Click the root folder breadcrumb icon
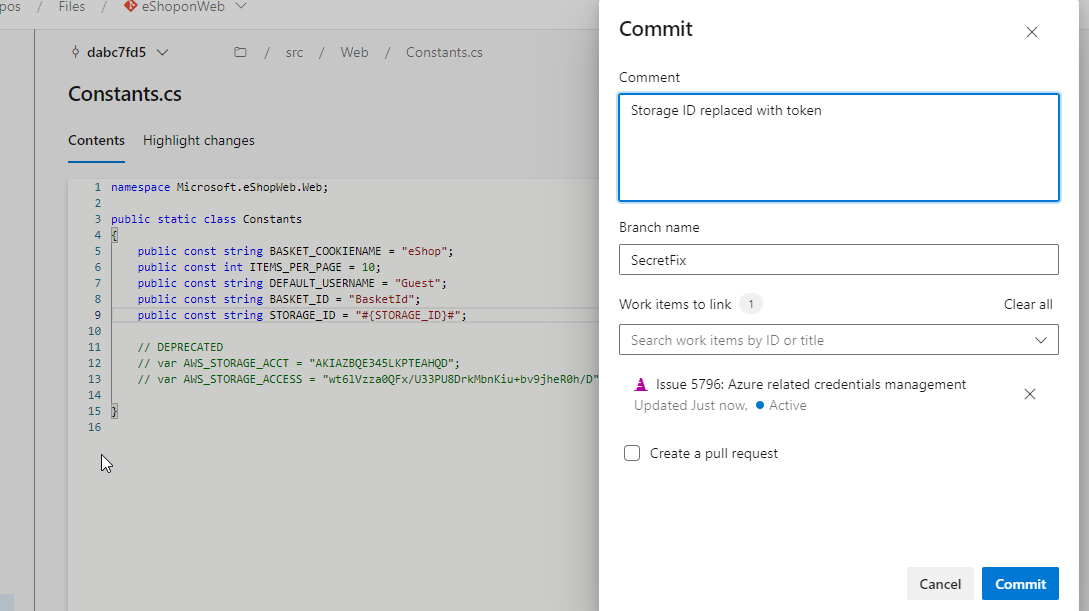This screenshot has height=611, width=1089. 240,52
